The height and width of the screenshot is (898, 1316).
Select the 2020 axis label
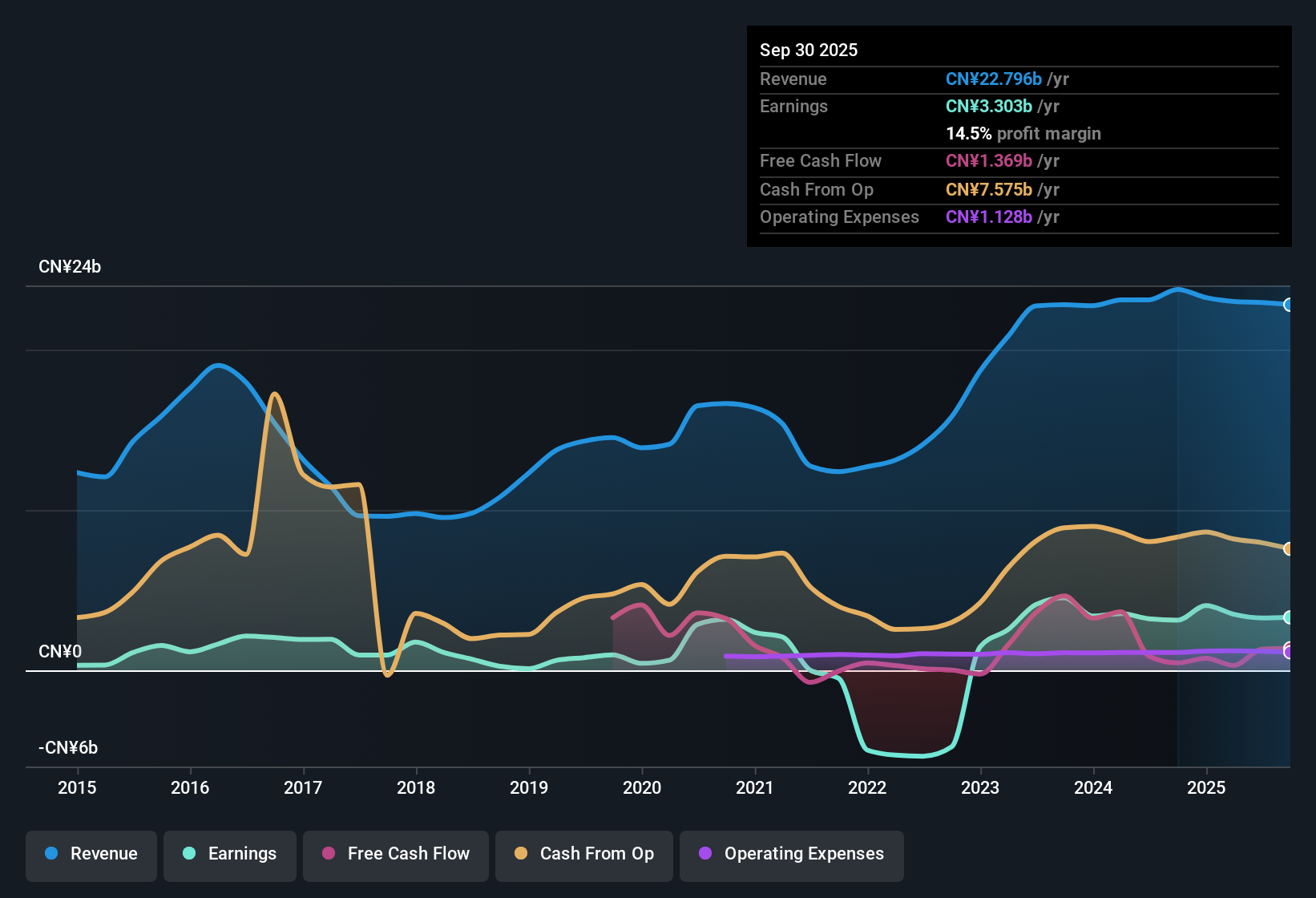pyautogui.click(x=641, y=788)
